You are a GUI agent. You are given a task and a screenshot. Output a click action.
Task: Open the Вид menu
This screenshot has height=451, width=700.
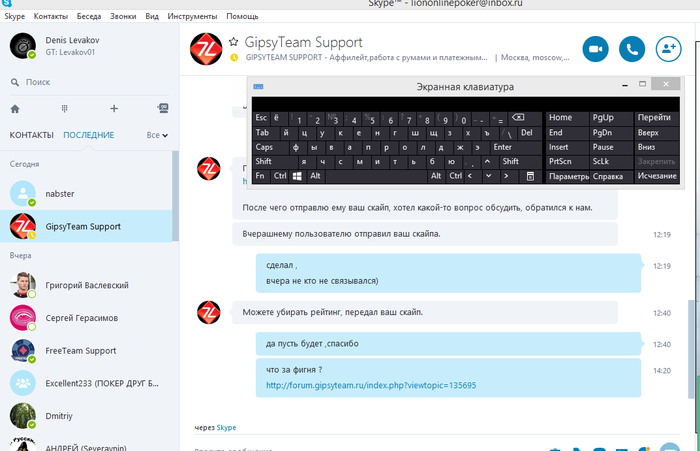click(152, 16)
